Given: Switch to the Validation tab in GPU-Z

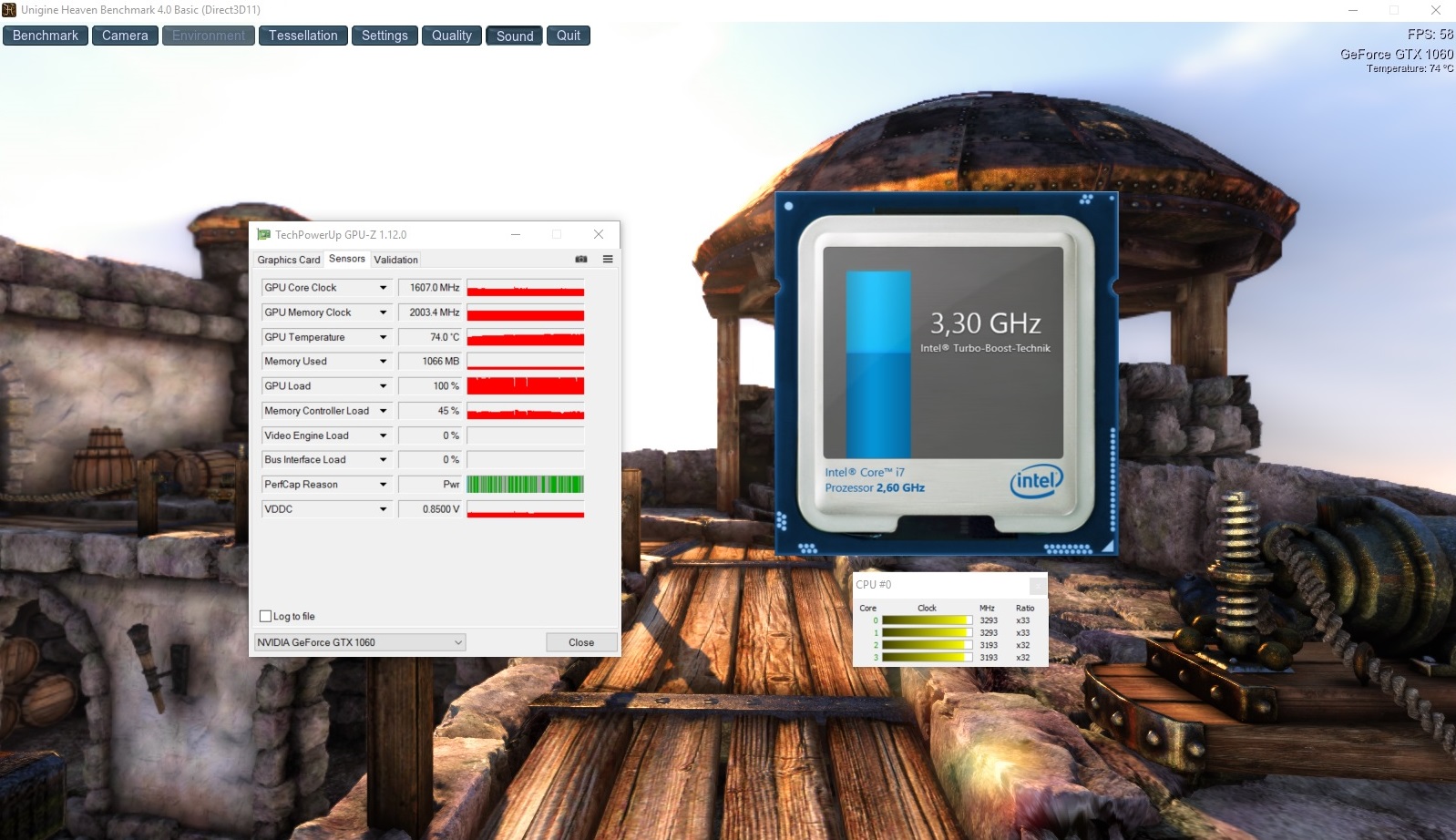Looking at the screenshot, I should (395, 260).
